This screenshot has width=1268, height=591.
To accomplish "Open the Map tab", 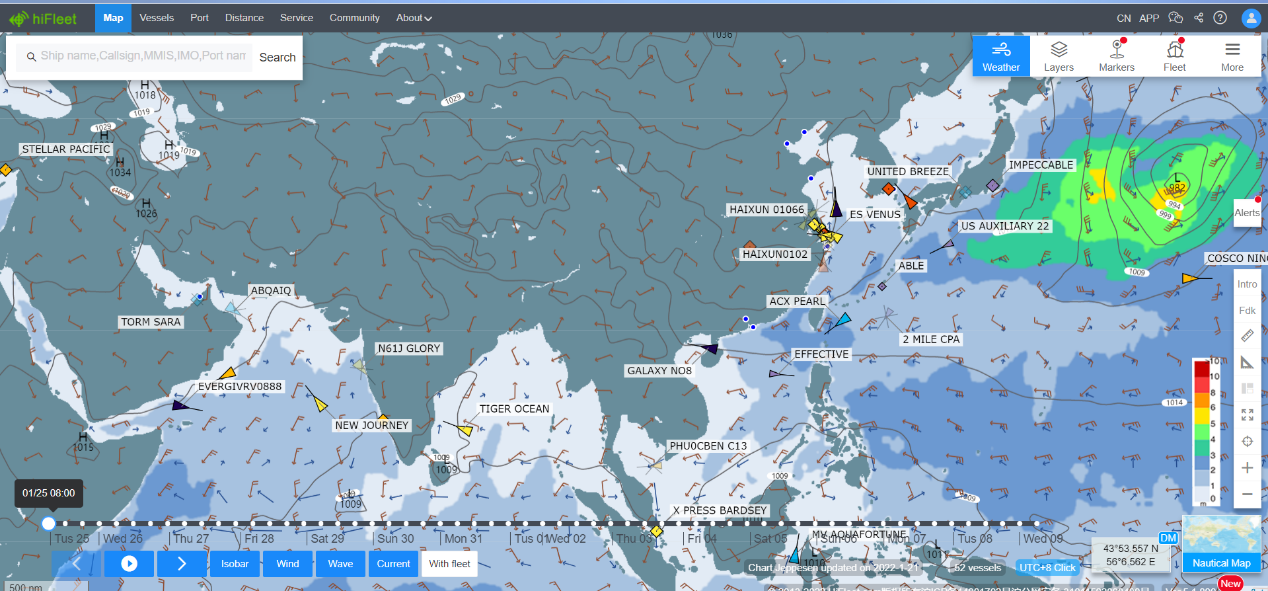I will pos(113,17).
